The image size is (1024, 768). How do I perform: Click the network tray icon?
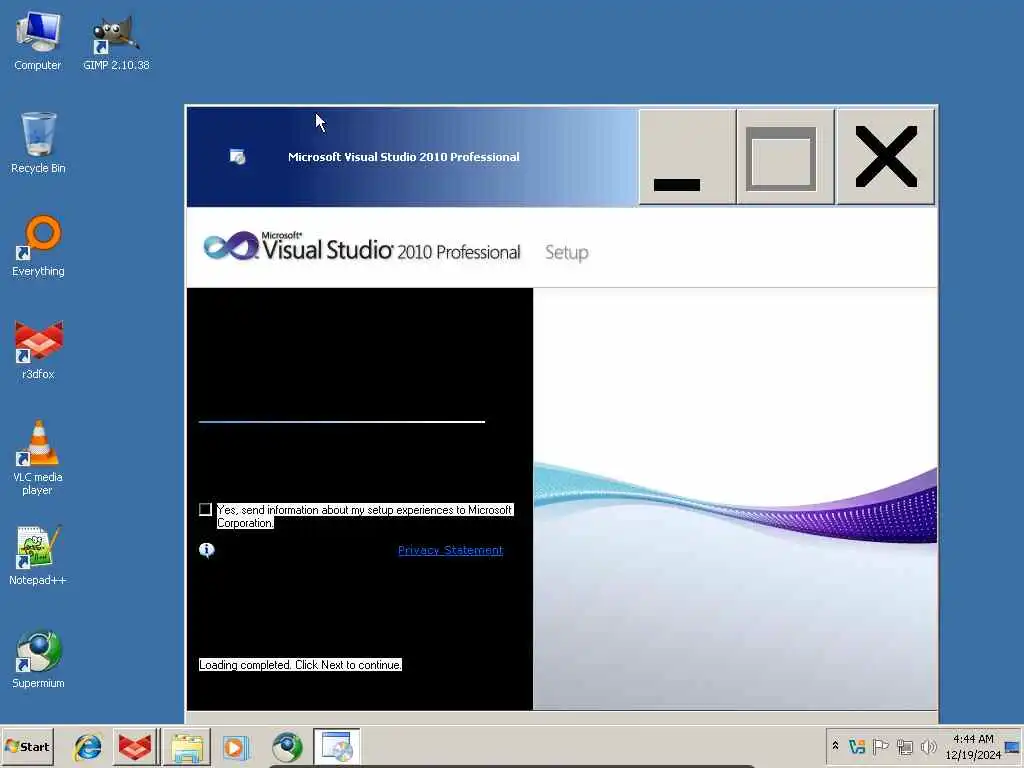pos(904,746)
